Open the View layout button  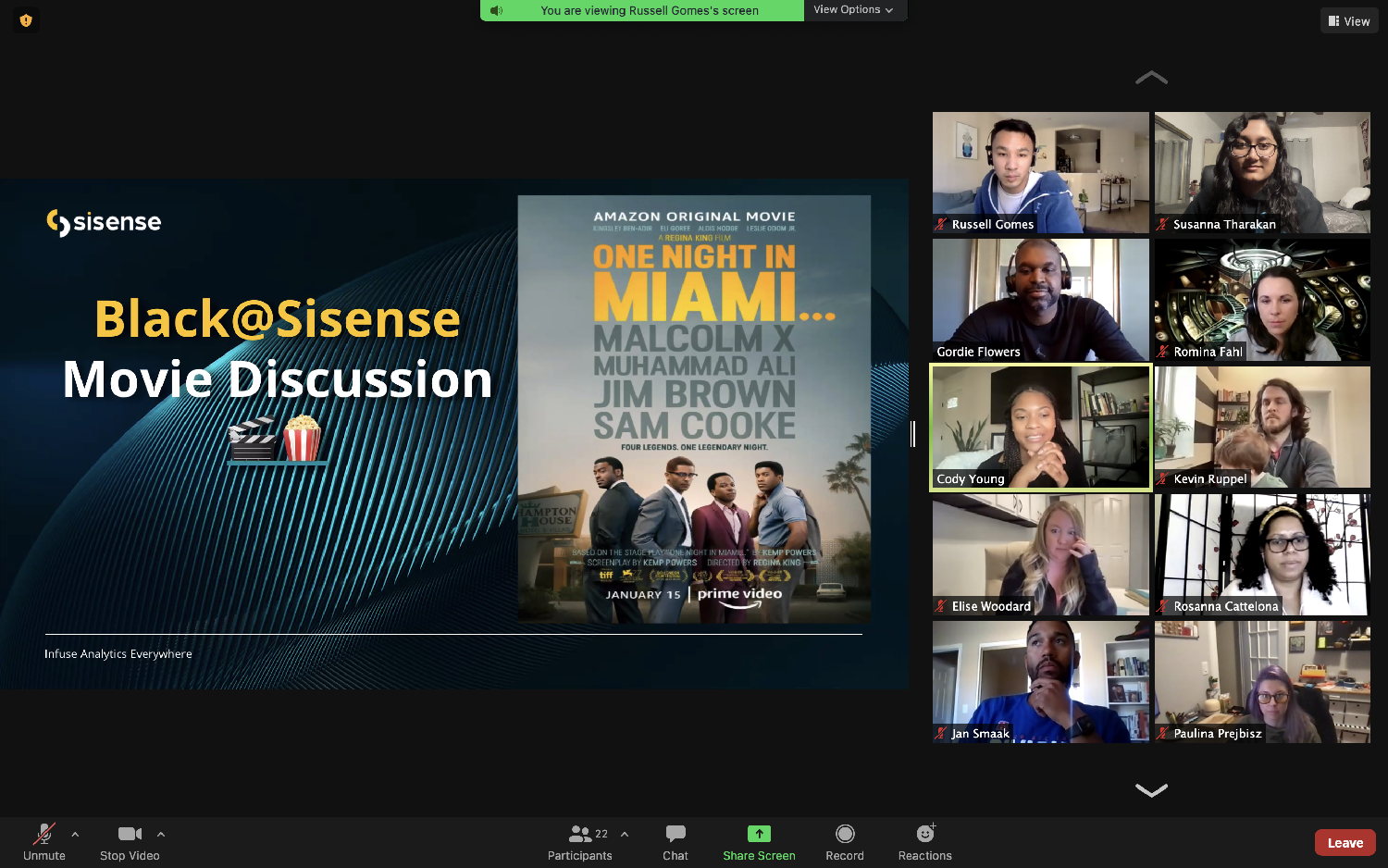1349,21
